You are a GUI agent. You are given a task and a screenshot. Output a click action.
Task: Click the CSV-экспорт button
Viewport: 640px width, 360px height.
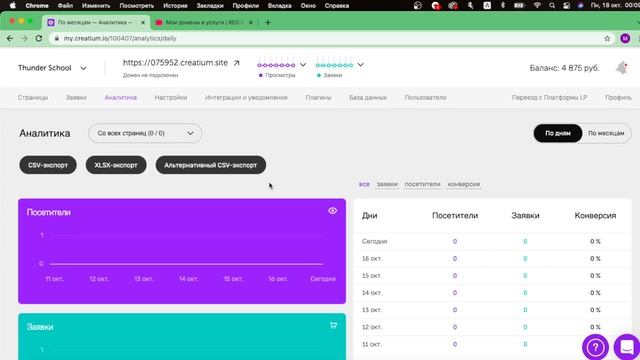pyautogui.click(x=48, y=165)
